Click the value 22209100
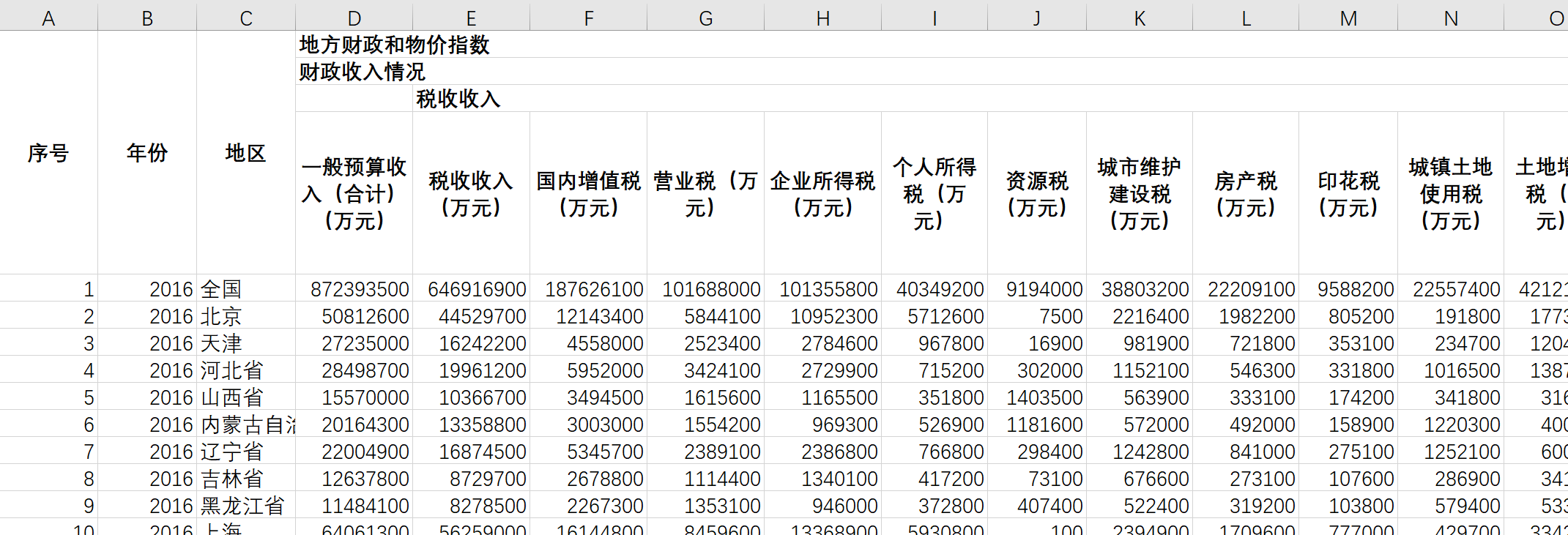Screen dimensions: 1568x535 1252,290
